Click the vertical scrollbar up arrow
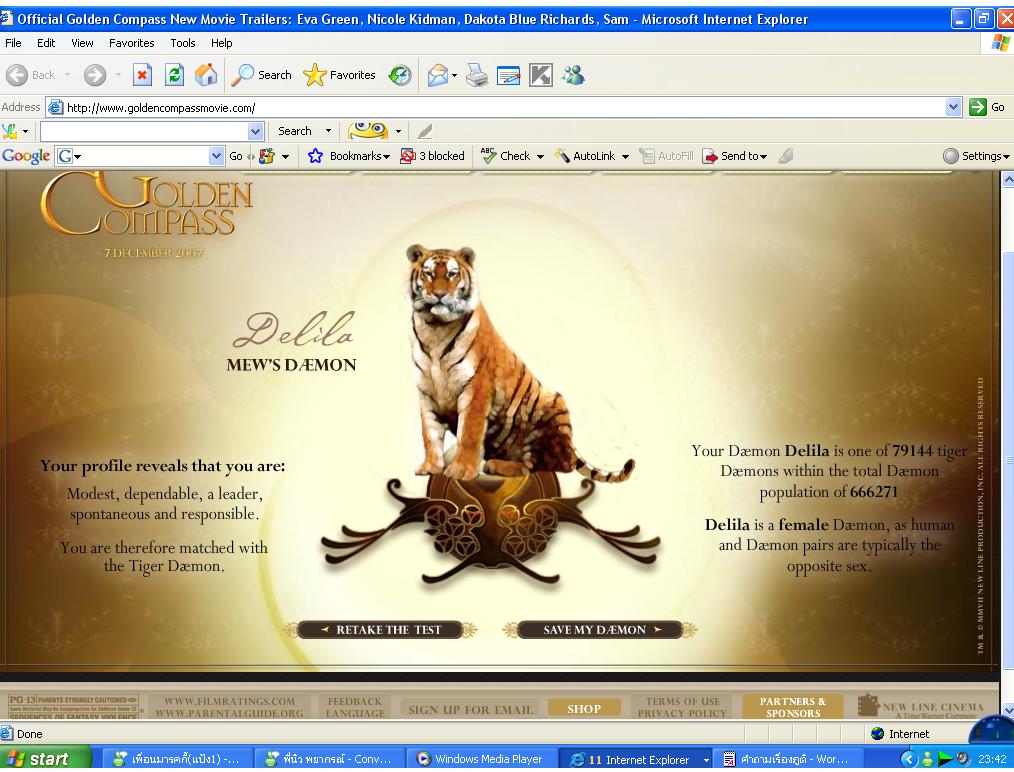1014x772 pixels. pos(1007,179)
